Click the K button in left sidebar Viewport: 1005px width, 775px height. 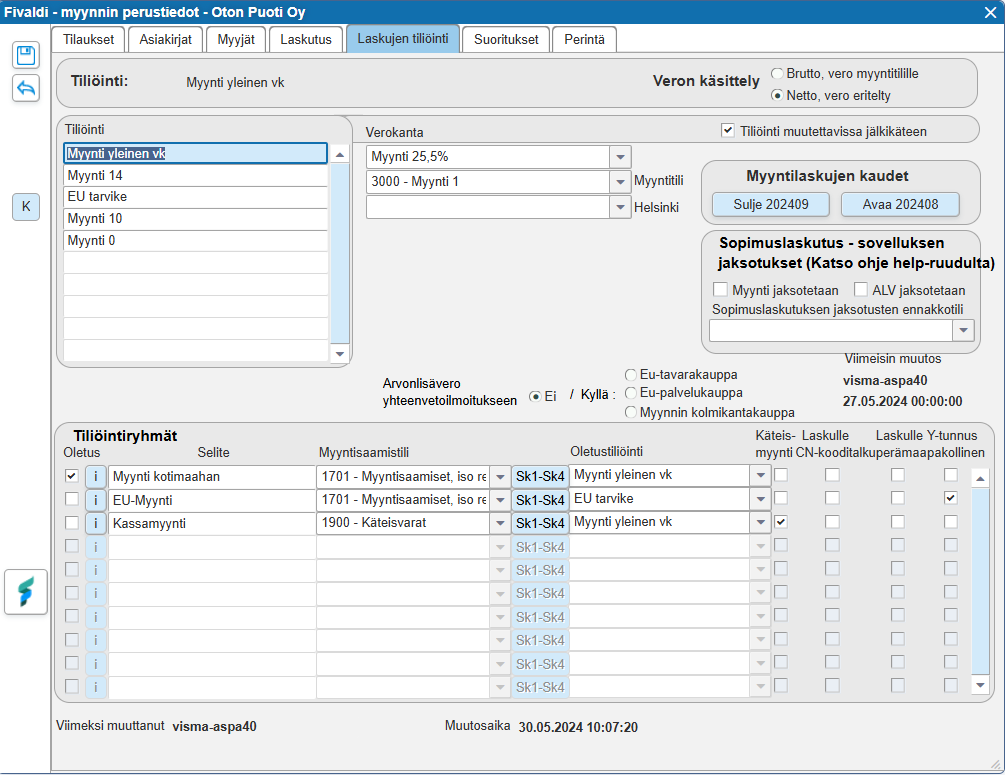click(26, 207)
